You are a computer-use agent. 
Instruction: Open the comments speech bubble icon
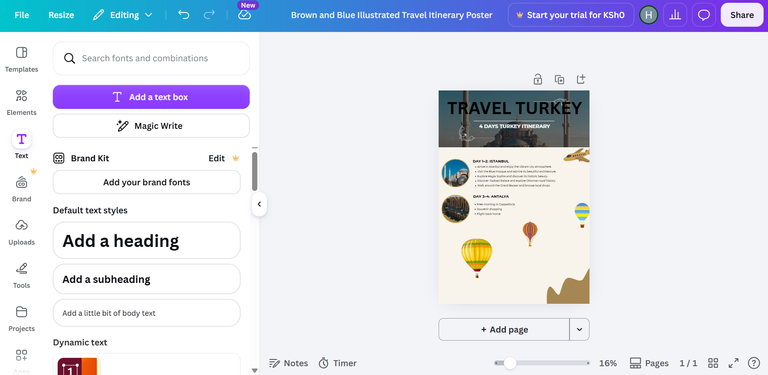tap(704, 15)
